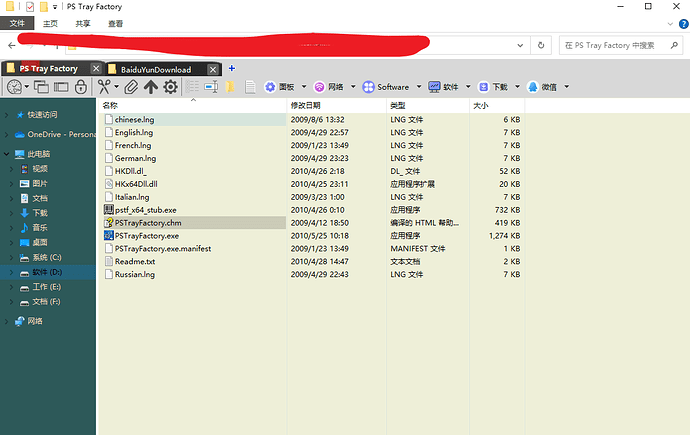
Task: Open address bar history dropdown
Action: tap(520, 45)
